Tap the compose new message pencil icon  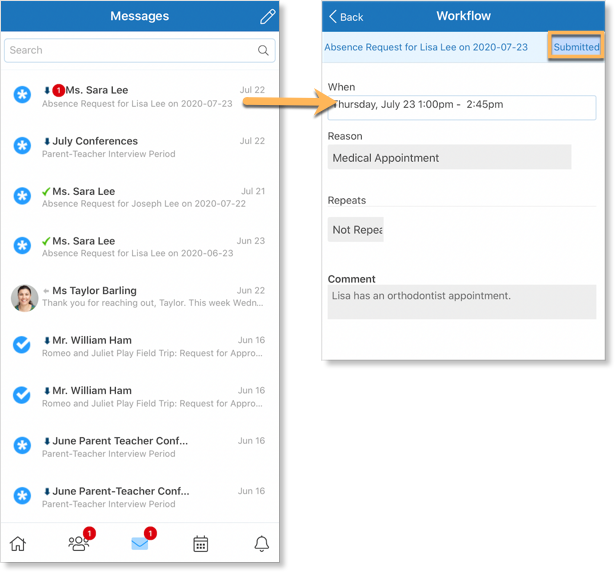[268, 16]
